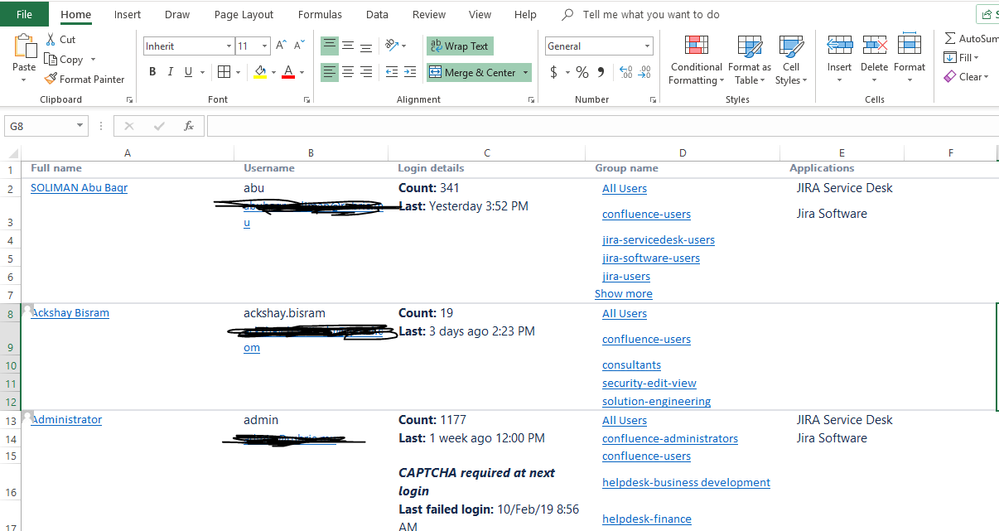Viewport: 999px width, 531px height.
Task: Decrease font size with smaller A
Action: point(299,45)
